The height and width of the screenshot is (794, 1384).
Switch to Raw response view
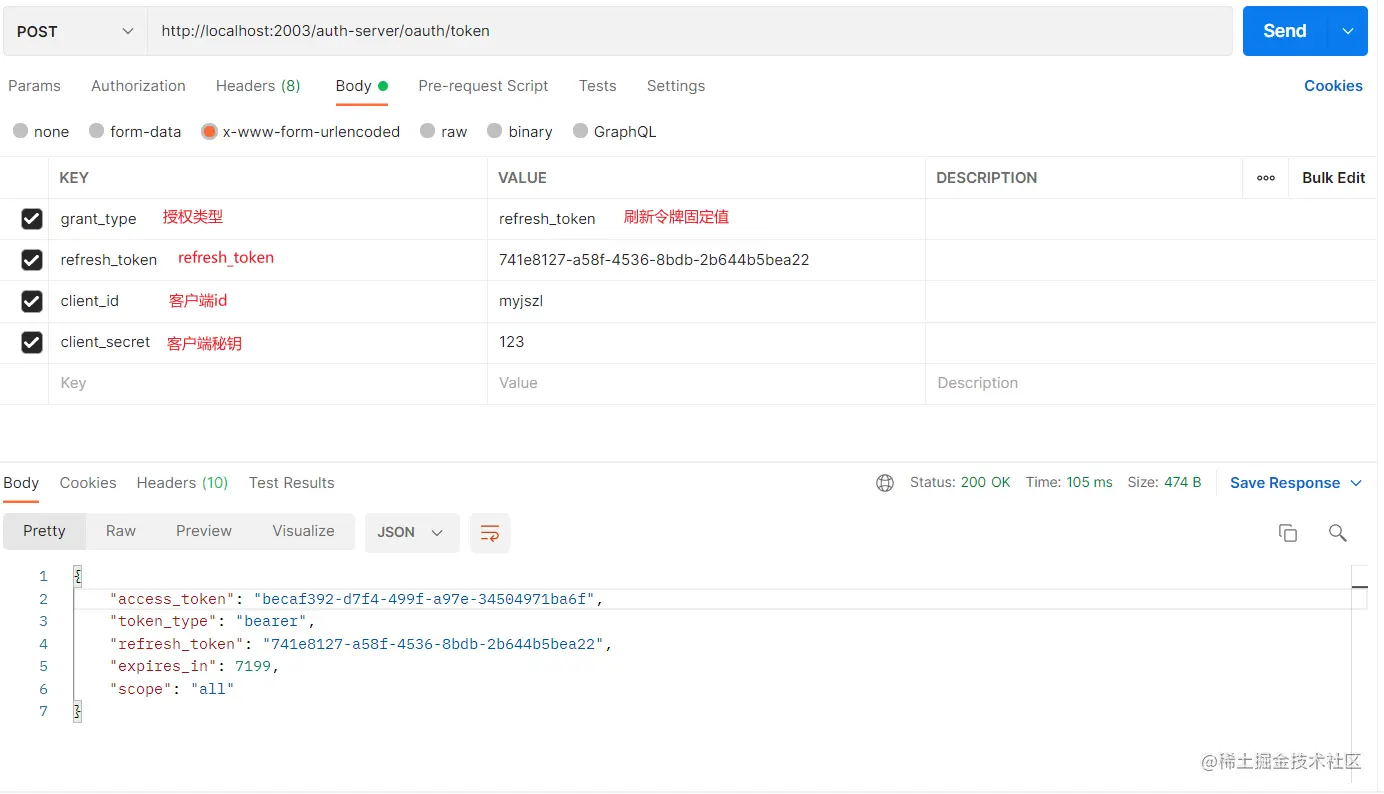point(121,531)
